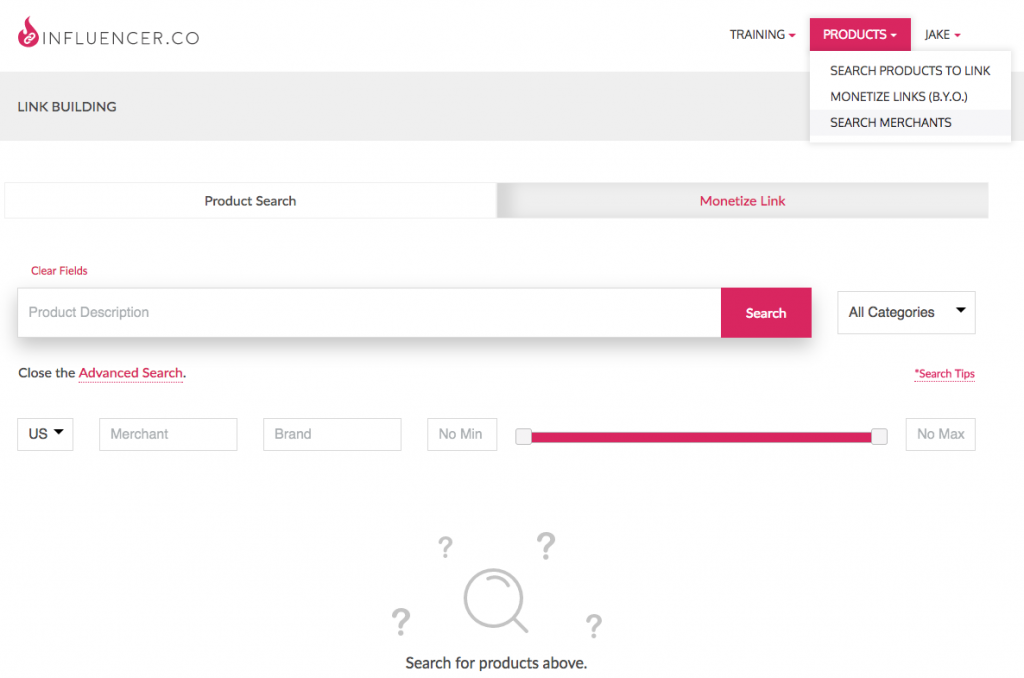Click the Clear Fields link

coord(59,270)
